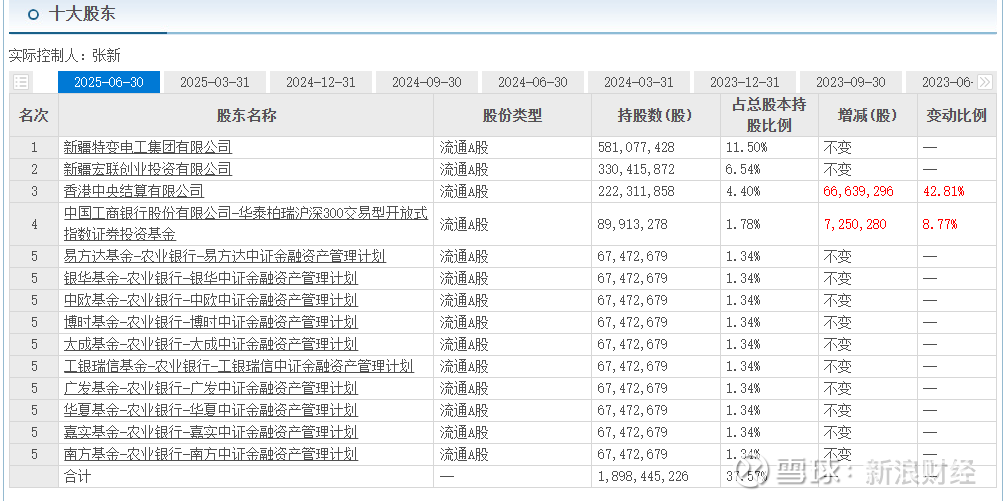The height and width of the screenshot is (502, 1005).
Task: Click the 实际控制人：张新 text
Action: pos(64,56)
